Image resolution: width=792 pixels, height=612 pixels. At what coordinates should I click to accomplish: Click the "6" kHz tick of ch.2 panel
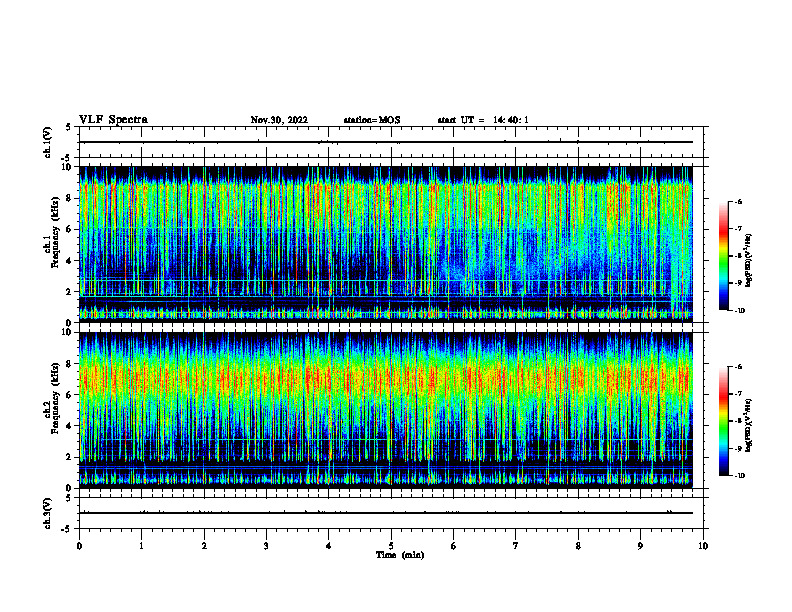tap(69, 395)
